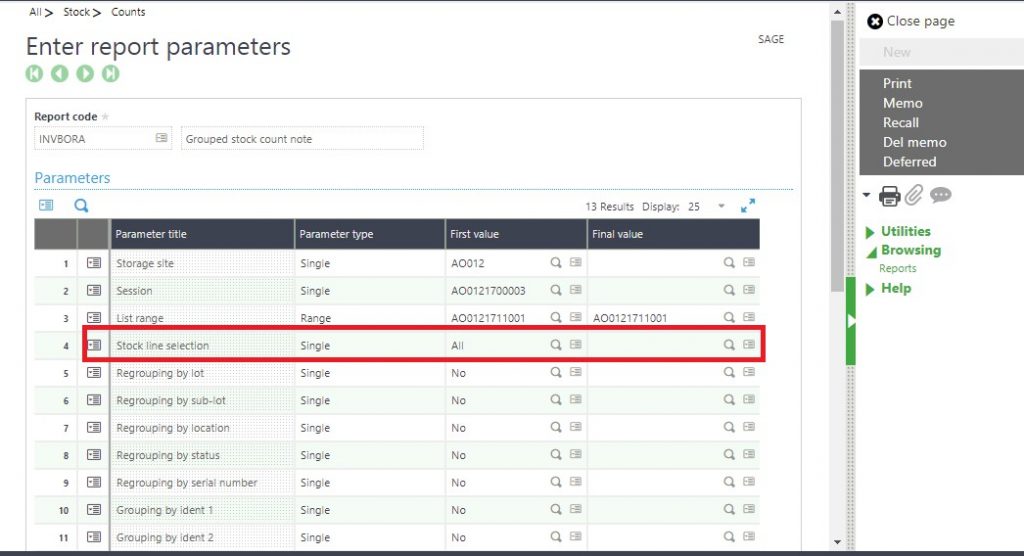Click the printer icon in right panel

coord(889,196)
